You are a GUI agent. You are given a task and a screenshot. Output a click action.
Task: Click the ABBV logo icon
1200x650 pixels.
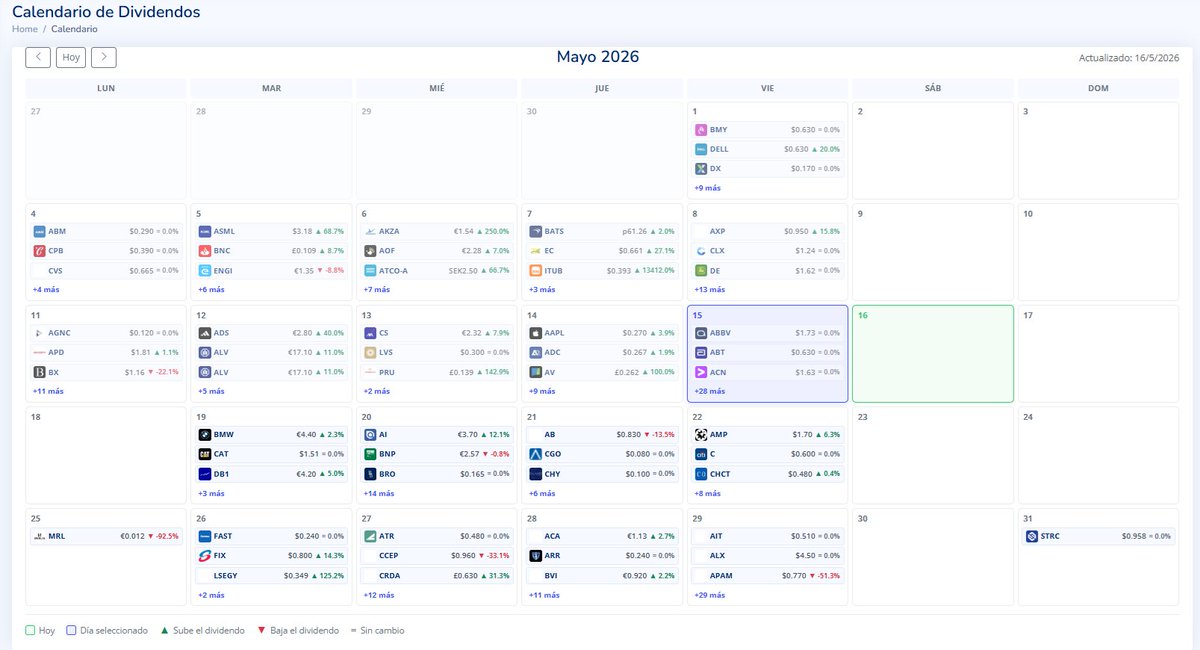701,333
